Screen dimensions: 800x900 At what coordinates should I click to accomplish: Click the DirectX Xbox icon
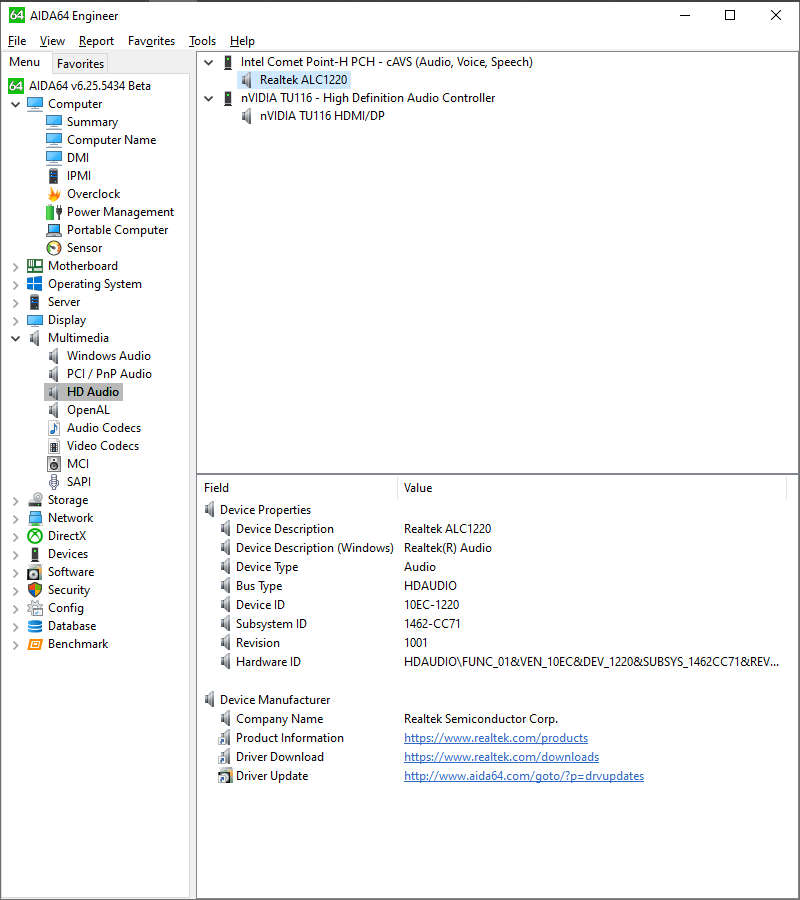(35, 536)
